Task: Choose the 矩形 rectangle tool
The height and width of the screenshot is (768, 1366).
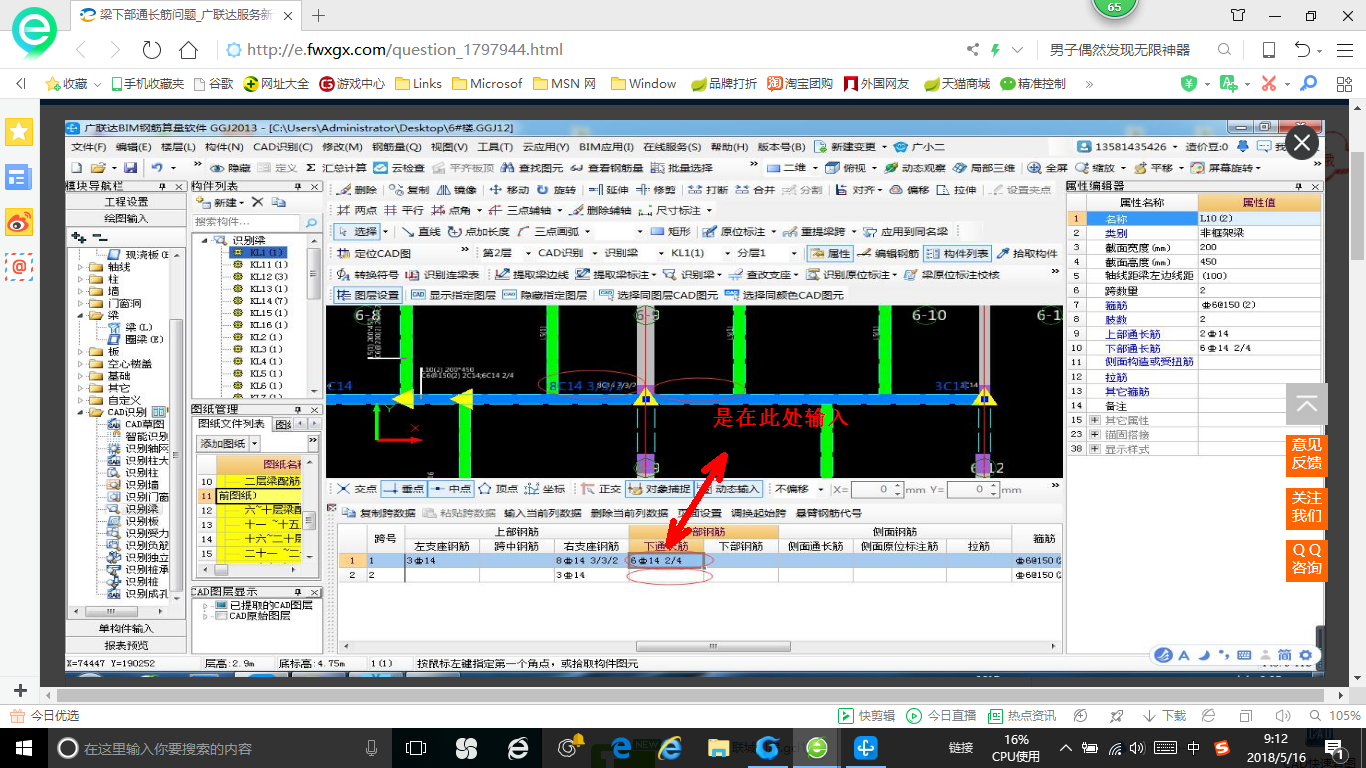Action: pyautogui.click(x=670, y=231)
